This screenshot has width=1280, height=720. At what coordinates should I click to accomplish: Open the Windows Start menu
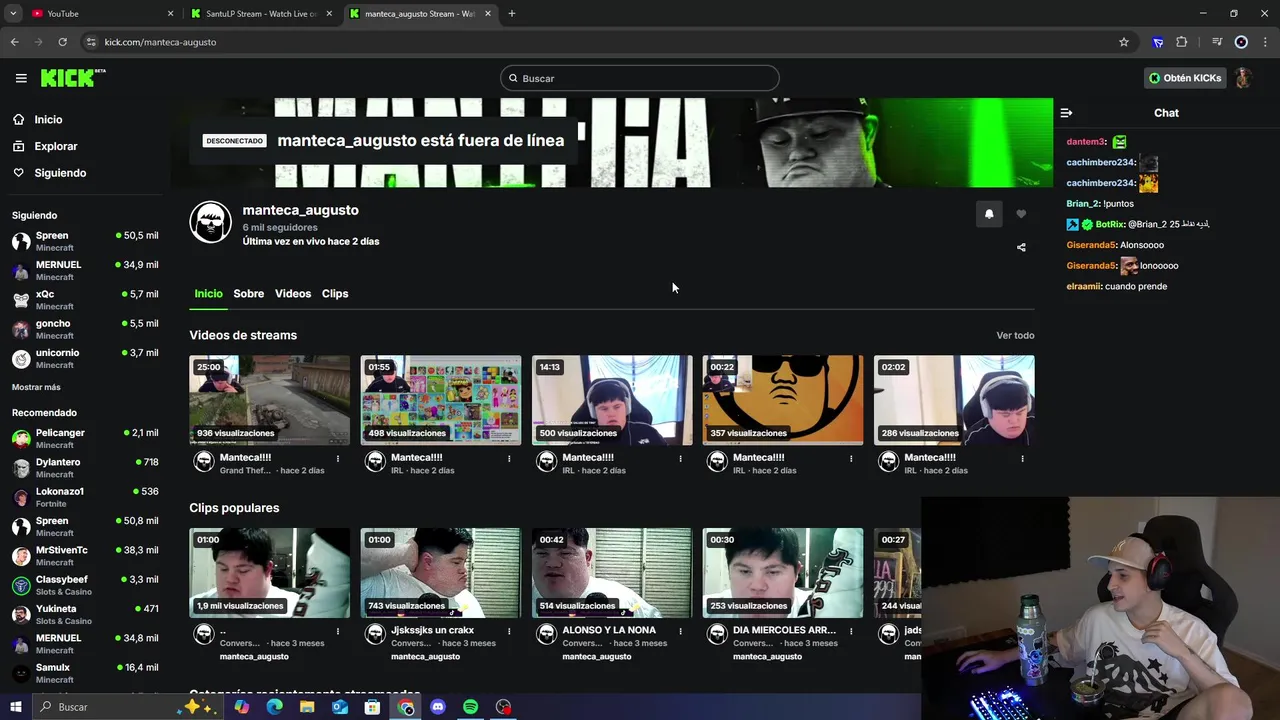pyautogui.click(x=15, y=707)
